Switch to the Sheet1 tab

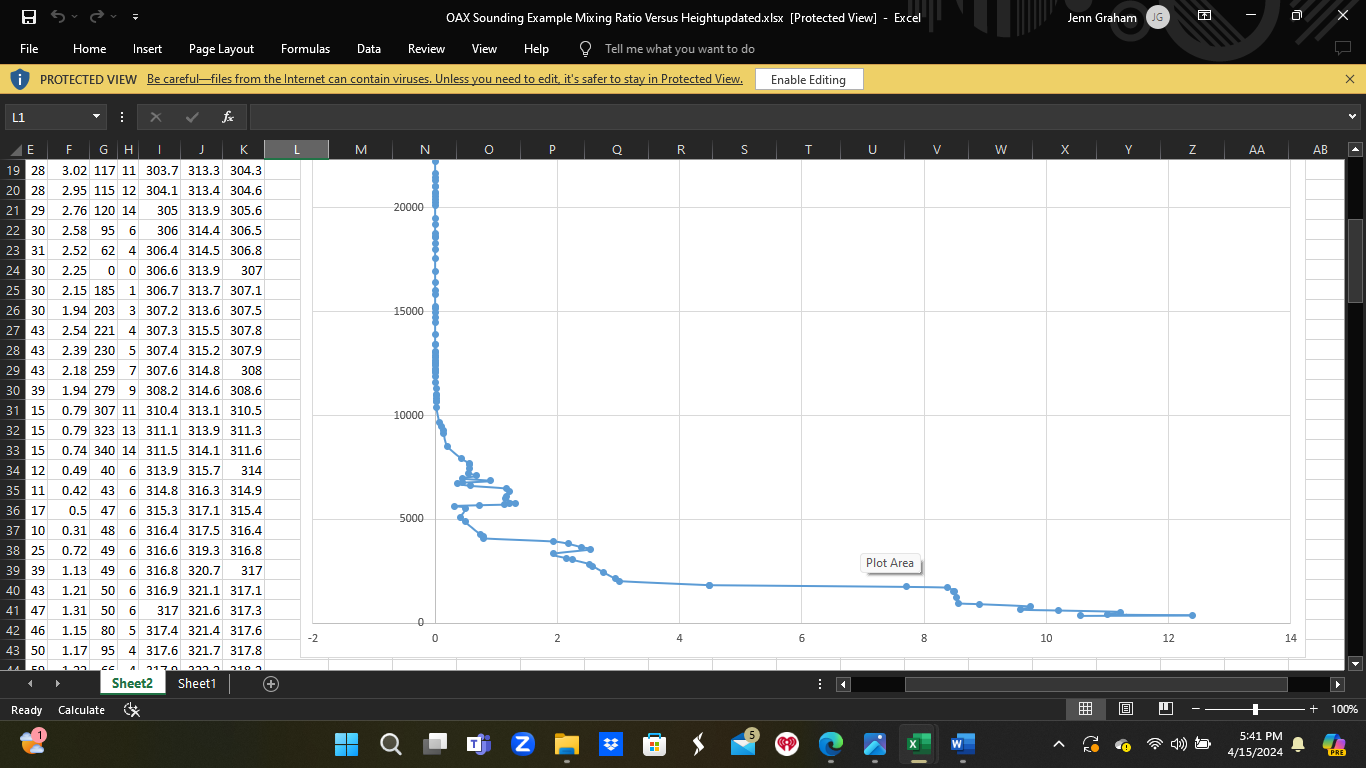click(197, 684)
